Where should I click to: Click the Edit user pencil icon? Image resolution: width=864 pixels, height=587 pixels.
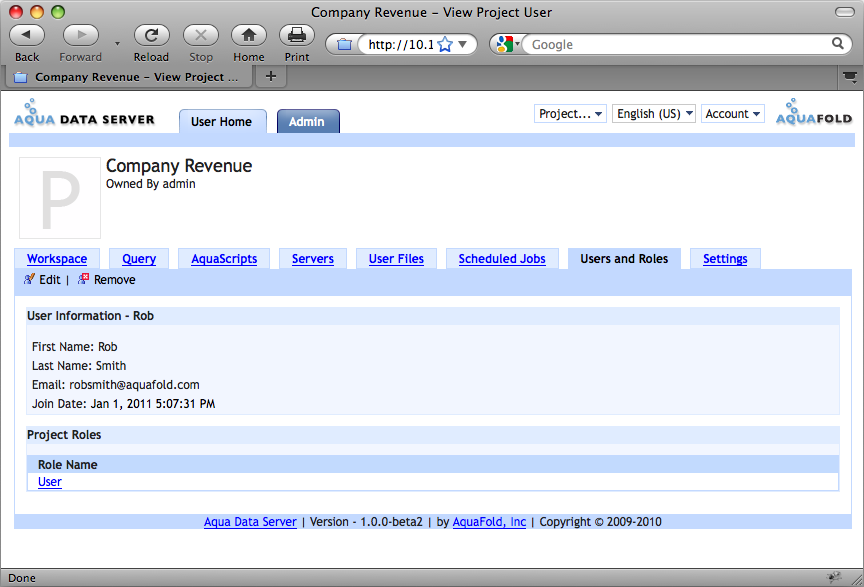coord(29,279)
